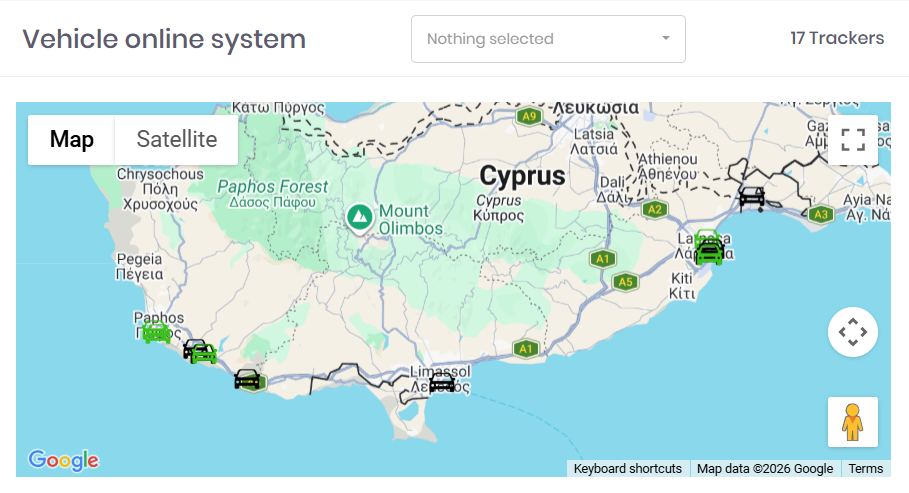Viewport: 909px width, 493px height.
Task: Click the dropdown caret arrow in the selector
Action: 666,39
